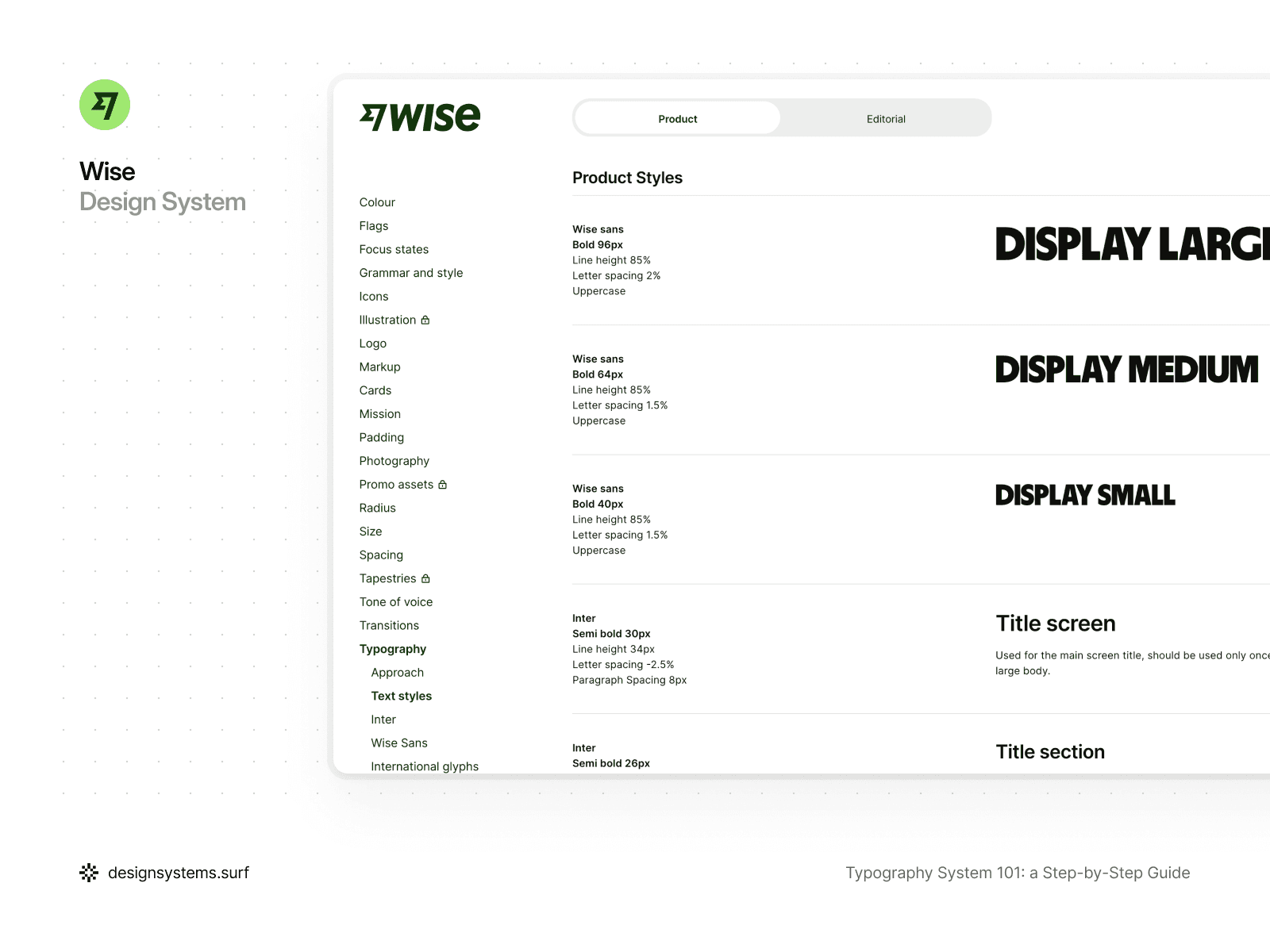1270x952 pixels.
Task: Open Tone of voice page
Action: point(396,602)
